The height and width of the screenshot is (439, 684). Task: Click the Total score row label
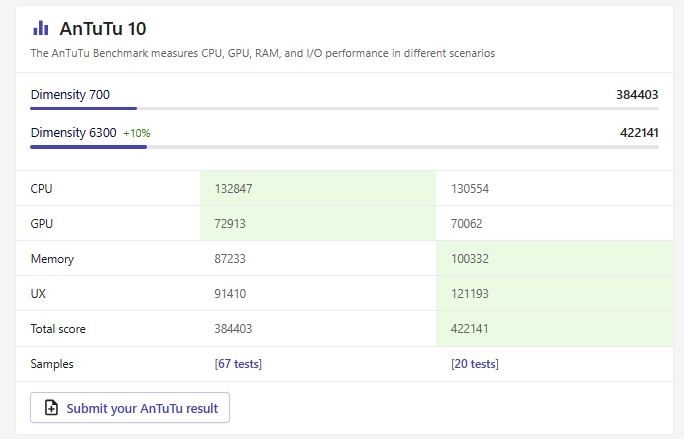click(x=58, y=329)
